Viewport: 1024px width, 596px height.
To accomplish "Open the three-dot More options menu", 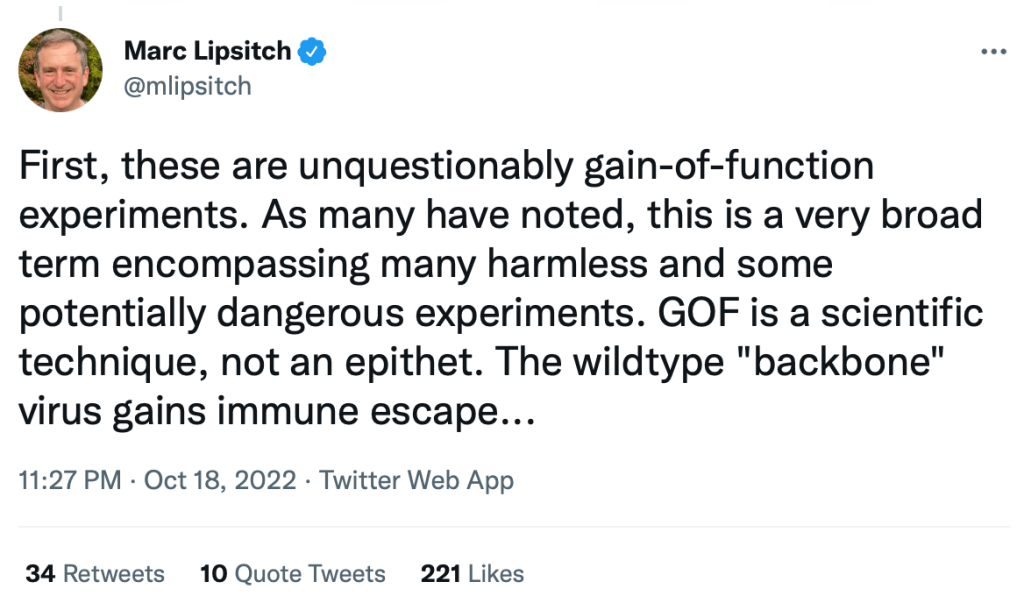I will pos(993,52).
